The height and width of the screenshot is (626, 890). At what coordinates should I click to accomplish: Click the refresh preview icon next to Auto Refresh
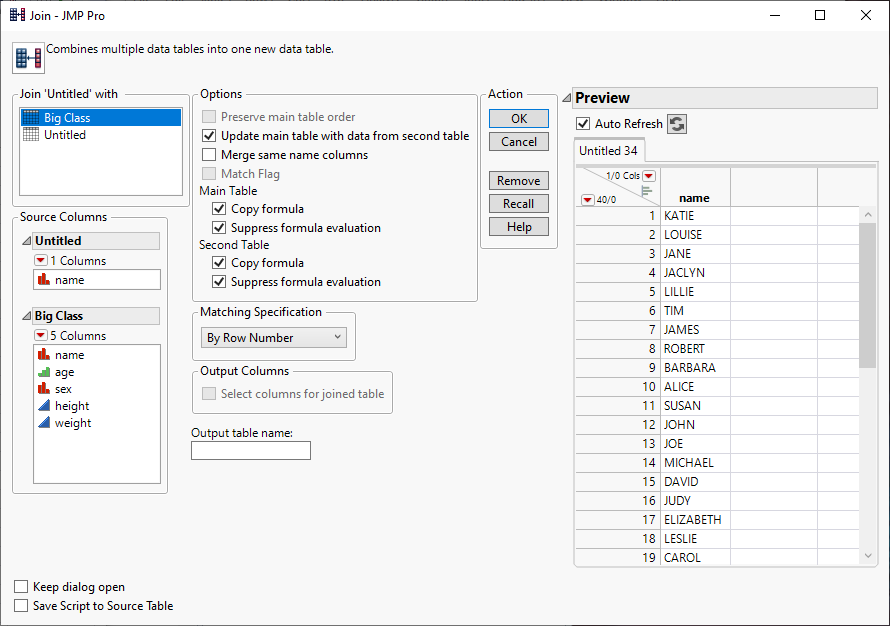pos(677,124)
